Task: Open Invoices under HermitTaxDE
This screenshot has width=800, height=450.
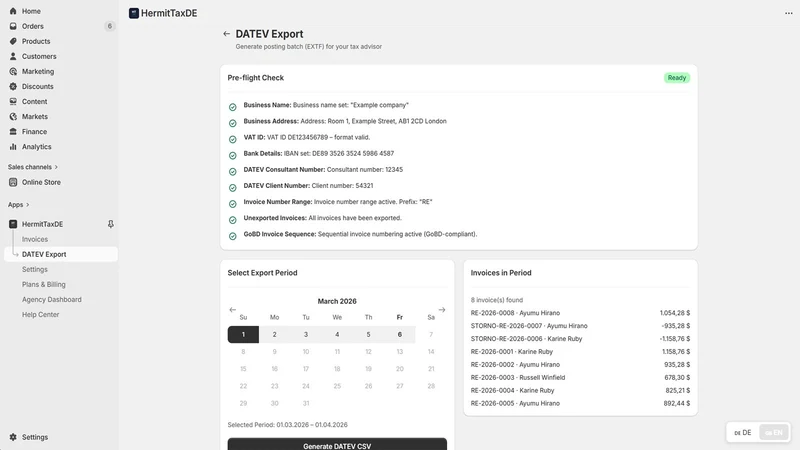Action: [x=35, y=239]
